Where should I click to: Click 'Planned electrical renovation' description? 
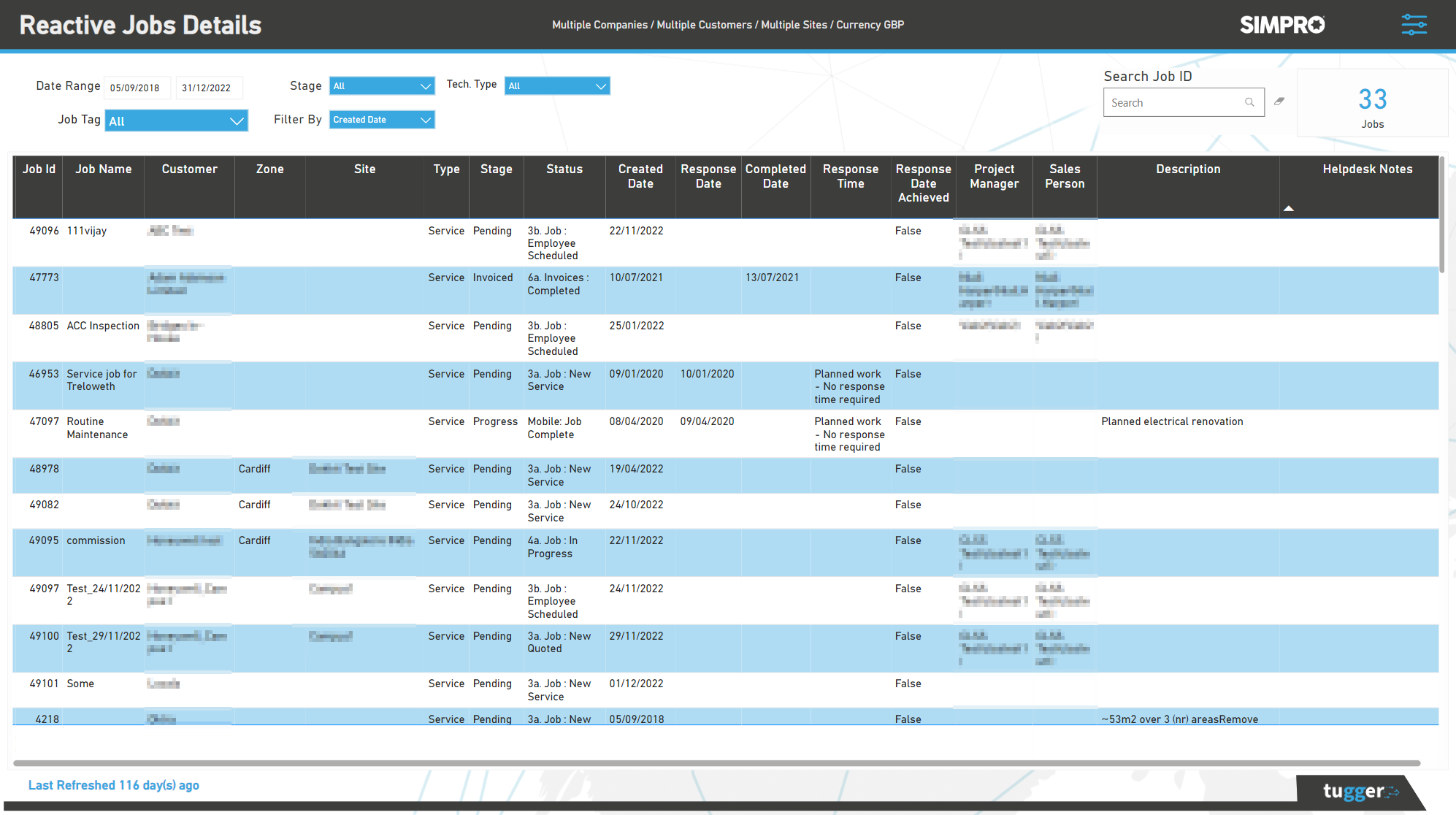coord(1172,421)
